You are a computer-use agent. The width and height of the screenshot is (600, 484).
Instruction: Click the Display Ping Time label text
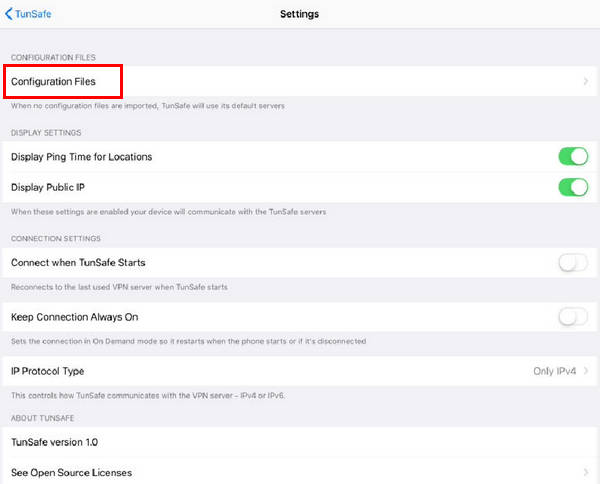click(x=81, y=157)
